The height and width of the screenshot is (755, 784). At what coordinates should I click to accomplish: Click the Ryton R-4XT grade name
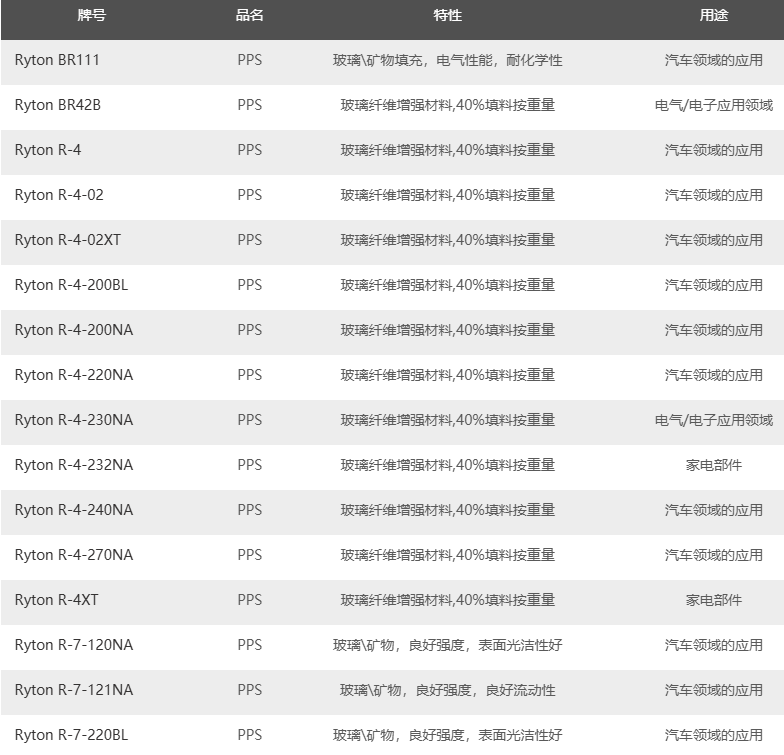56,600
